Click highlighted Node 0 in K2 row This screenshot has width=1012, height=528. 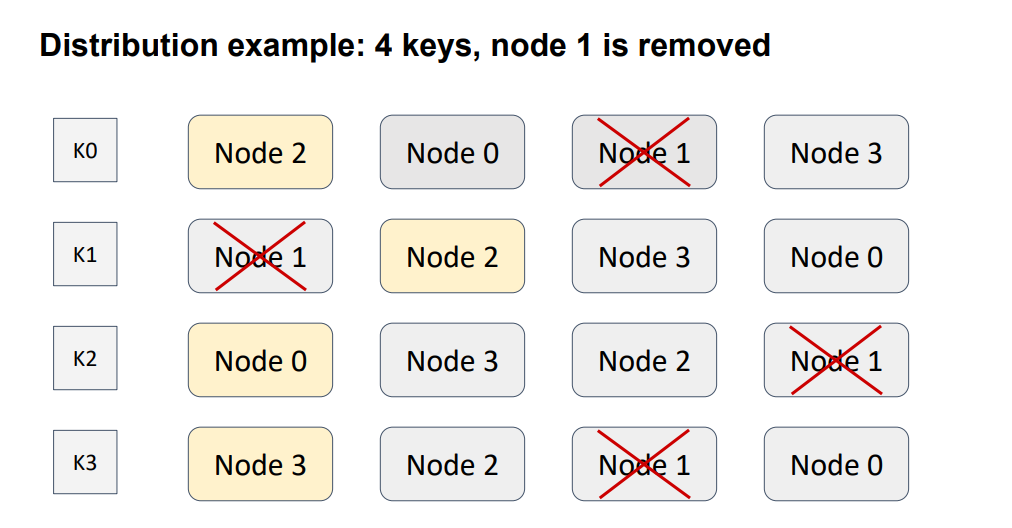(x=260, y=360)
